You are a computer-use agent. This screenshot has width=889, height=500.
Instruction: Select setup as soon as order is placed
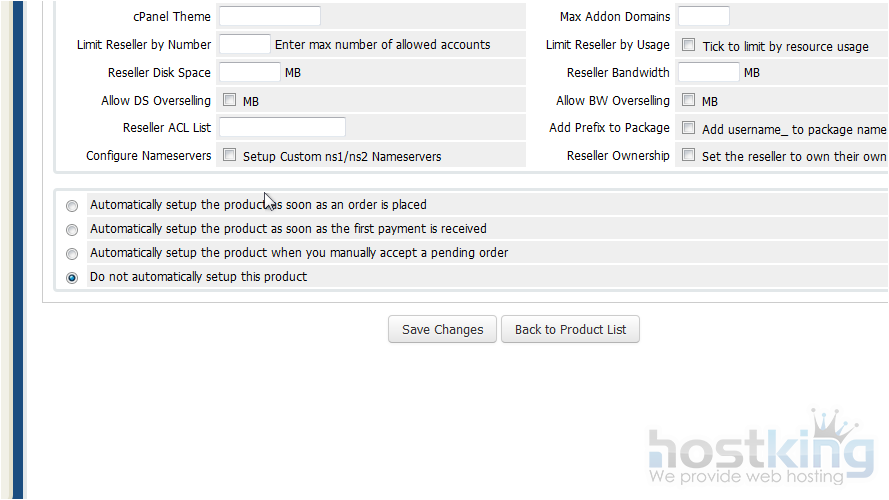pyautogui.click(x=72, y=206)
